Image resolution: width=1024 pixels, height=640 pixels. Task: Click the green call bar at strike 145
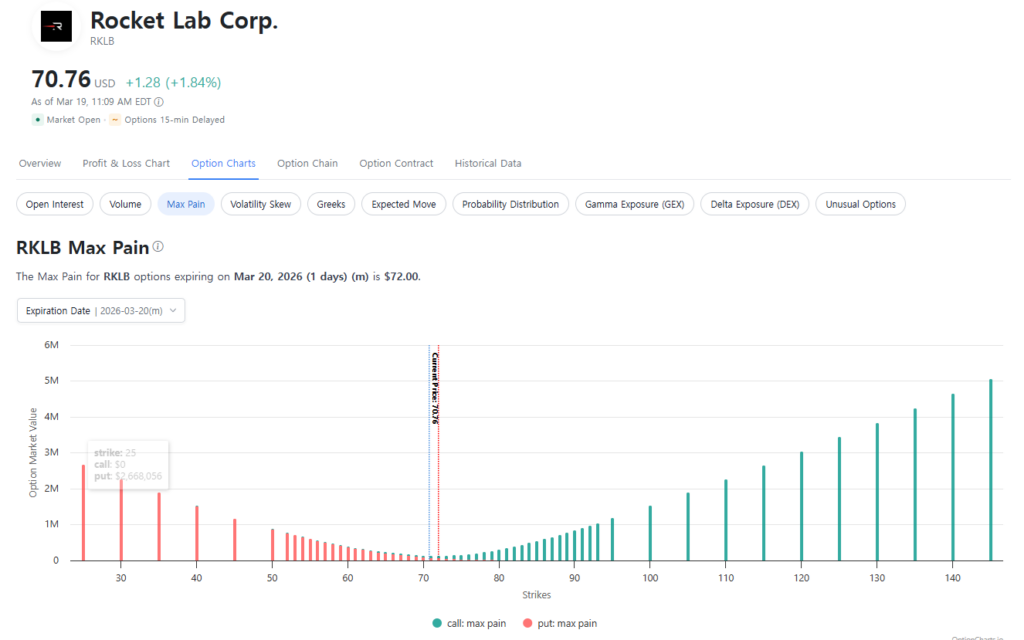click(x=990, y=470)
